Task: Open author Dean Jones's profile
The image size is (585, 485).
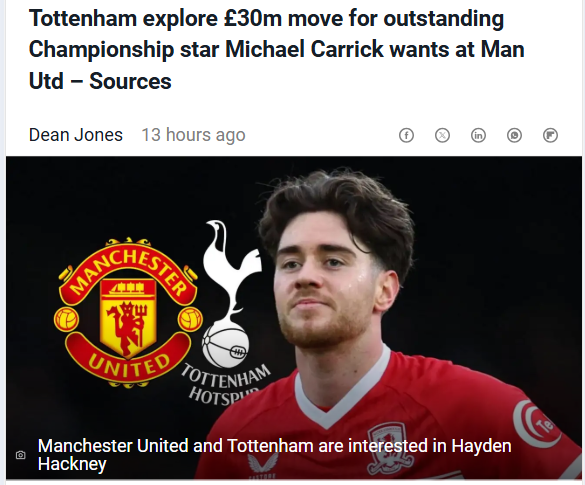Action: point(76,135)
